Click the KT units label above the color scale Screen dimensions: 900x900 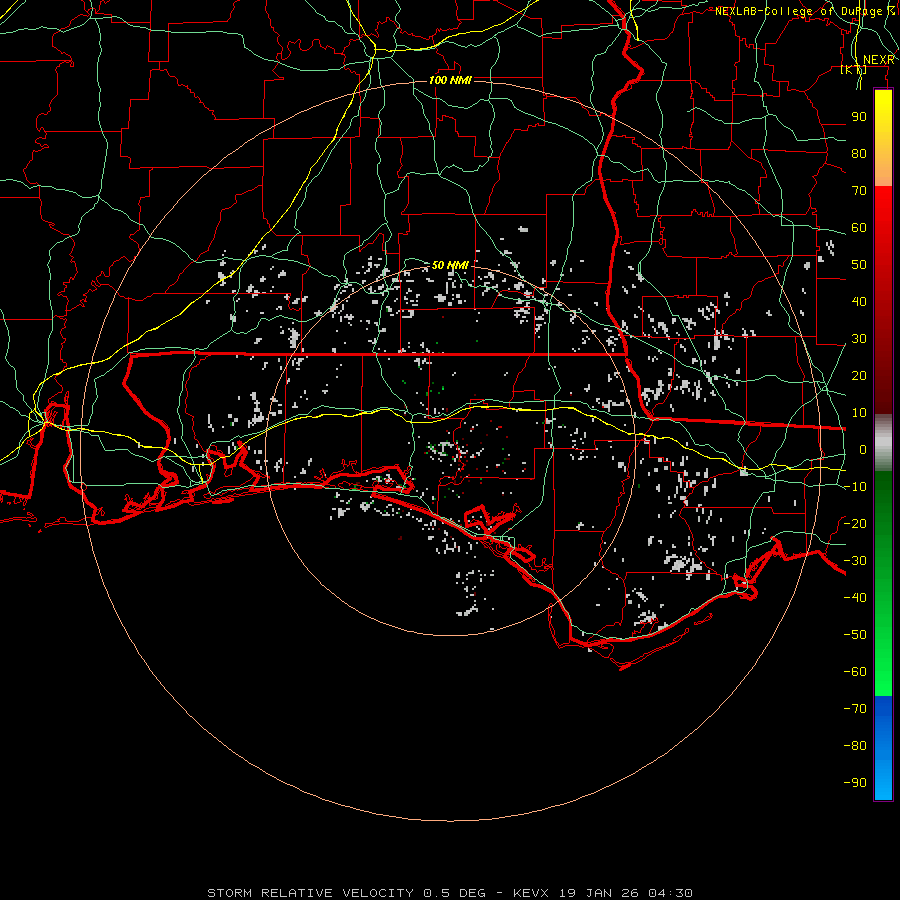click(x=854, y=69)
